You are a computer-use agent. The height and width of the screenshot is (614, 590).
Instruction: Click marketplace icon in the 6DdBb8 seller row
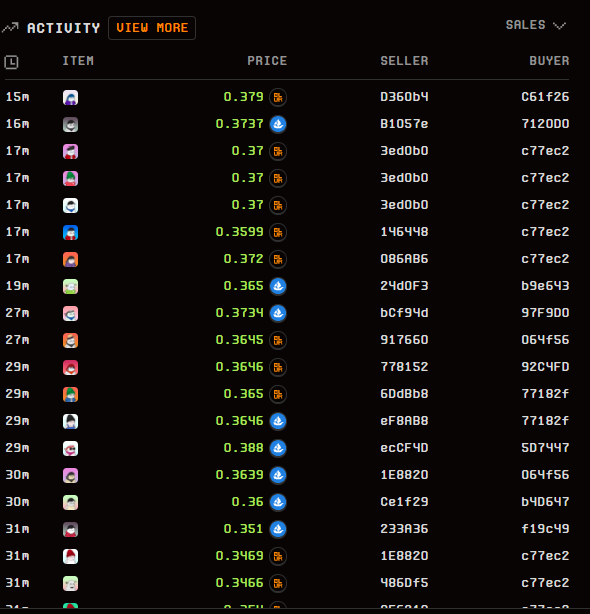click(278, 394)
